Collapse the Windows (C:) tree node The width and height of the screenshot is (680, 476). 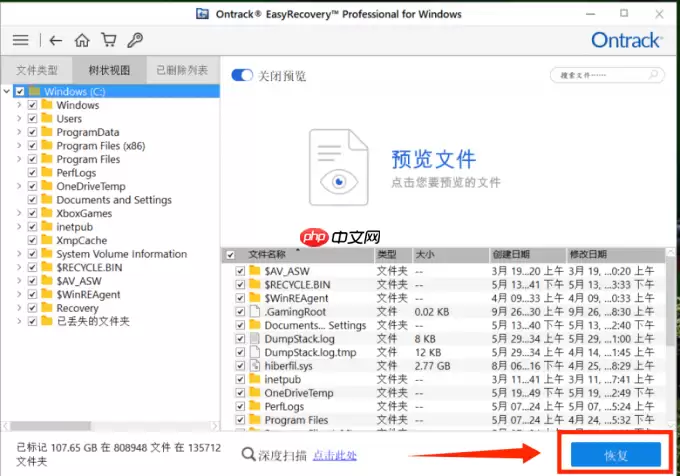point(7,91)
